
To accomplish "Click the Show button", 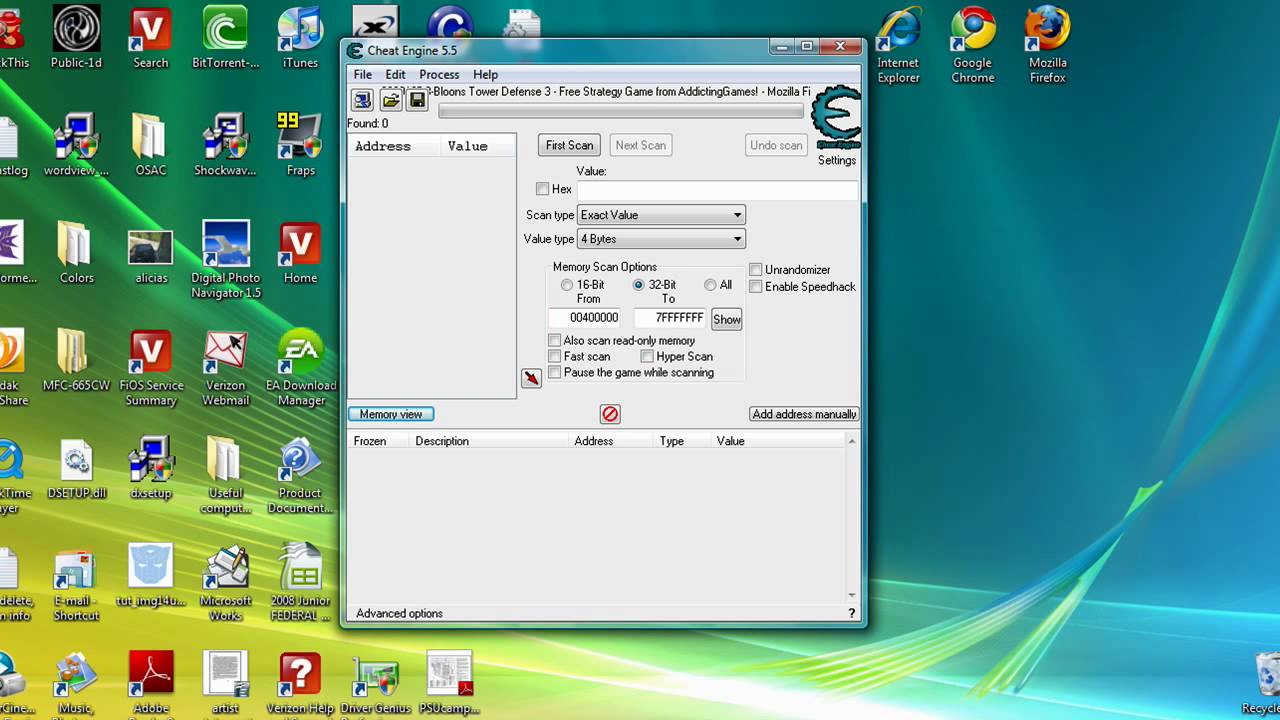I will [726, 319].
